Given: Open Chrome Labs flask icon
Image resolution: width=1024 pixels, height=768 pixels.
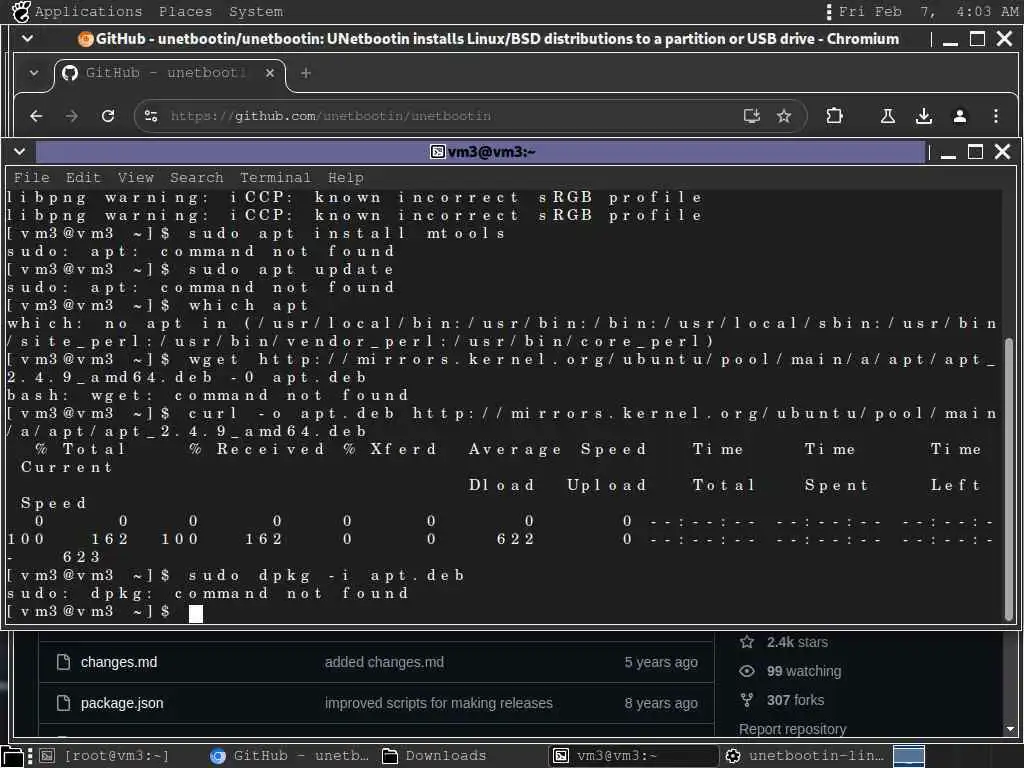Looking at the screenshot, I should point(888,116).
